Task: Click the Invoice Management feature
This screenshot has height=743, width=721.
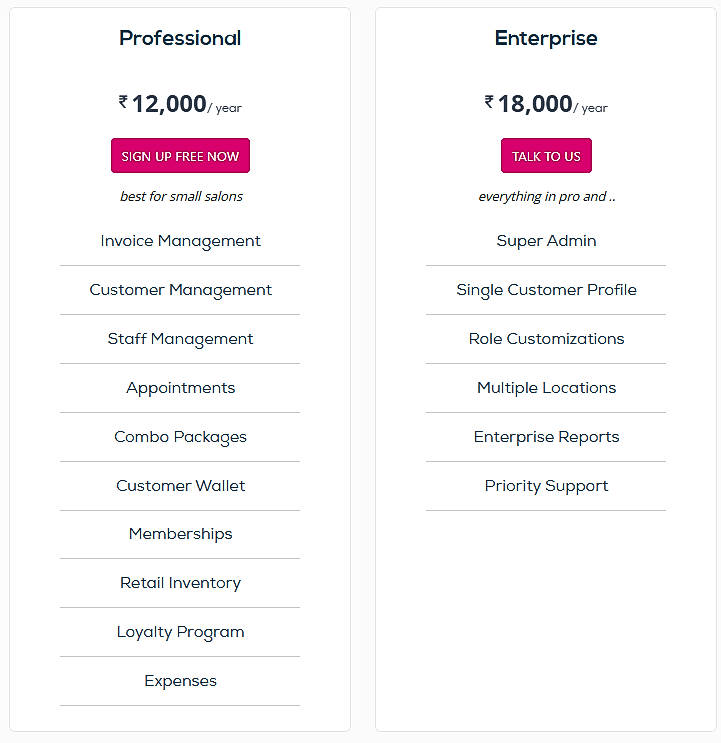Action: tap(180, 241)
